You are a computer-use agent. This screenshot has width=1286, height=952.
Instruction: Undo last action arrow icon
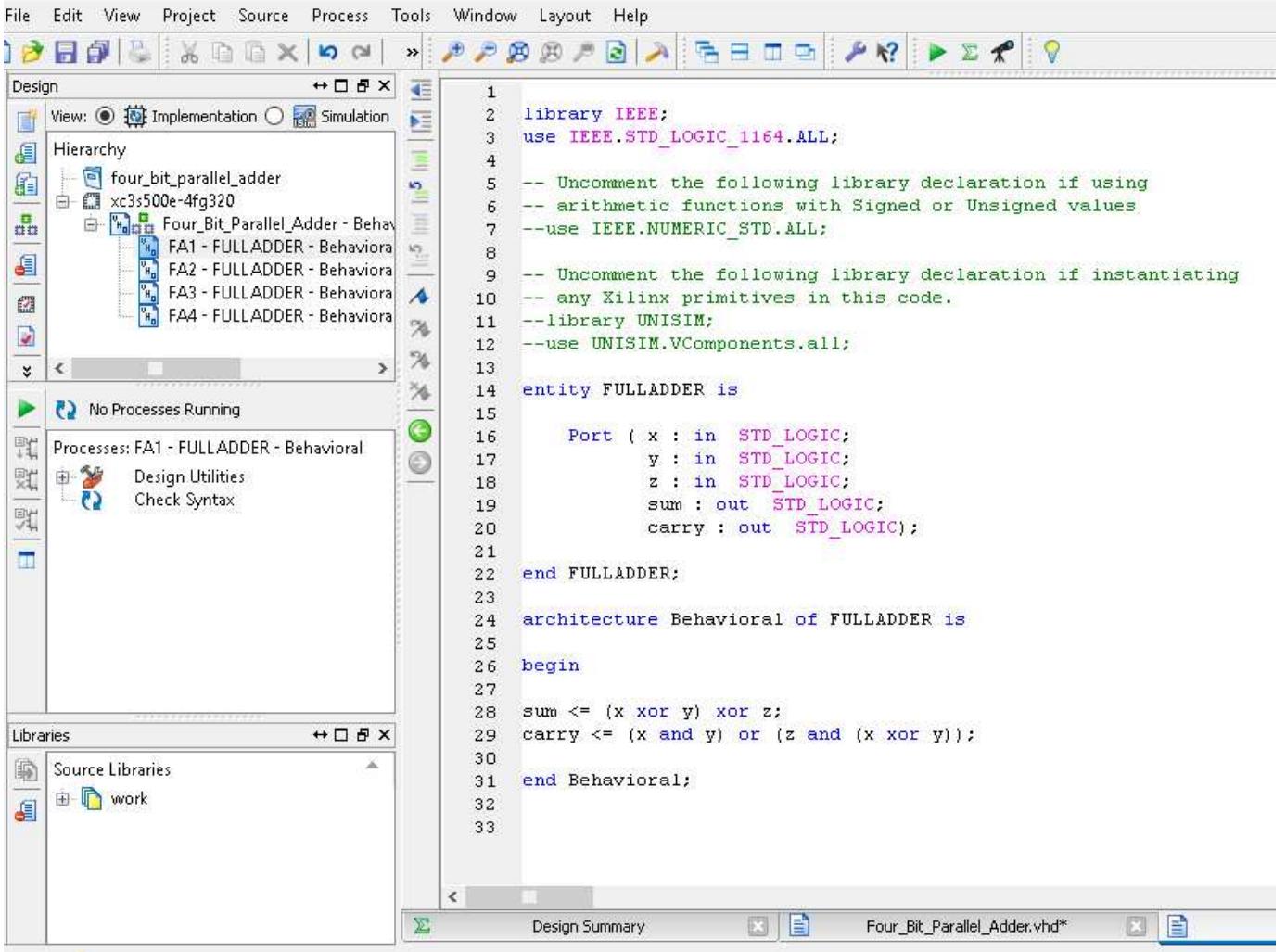327,53
